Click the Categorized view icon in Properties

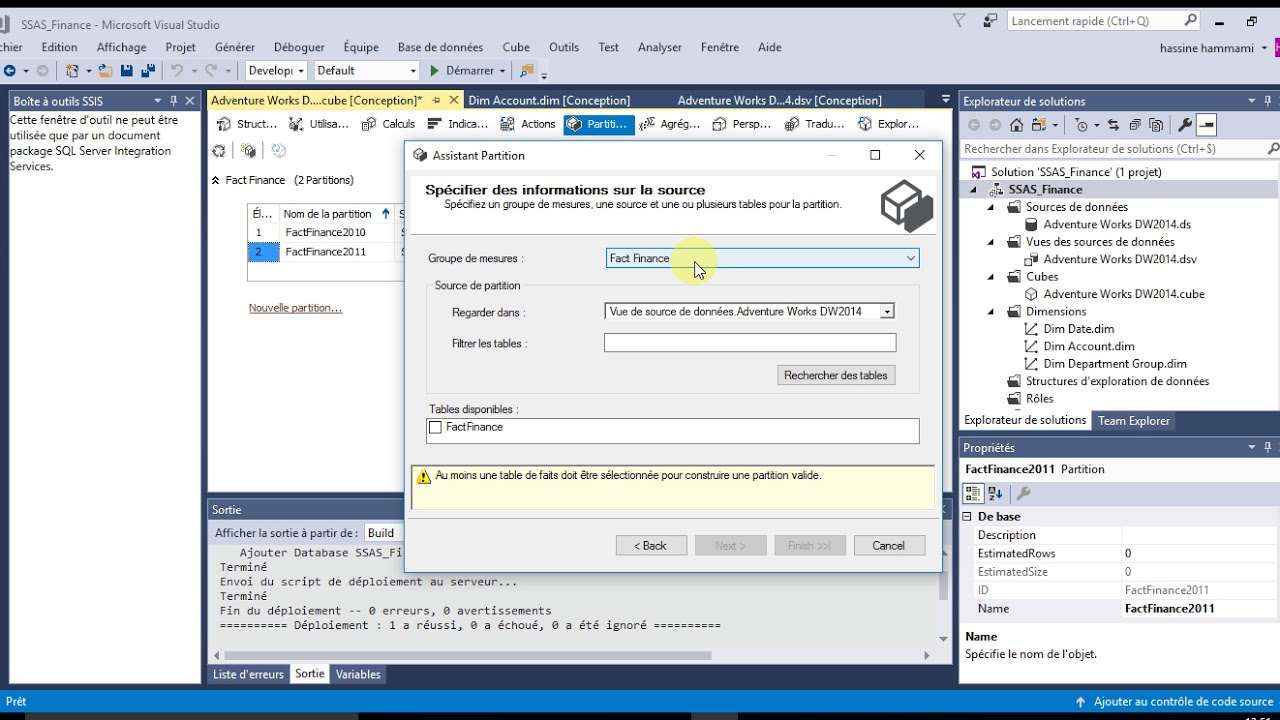tap(973, 493)
